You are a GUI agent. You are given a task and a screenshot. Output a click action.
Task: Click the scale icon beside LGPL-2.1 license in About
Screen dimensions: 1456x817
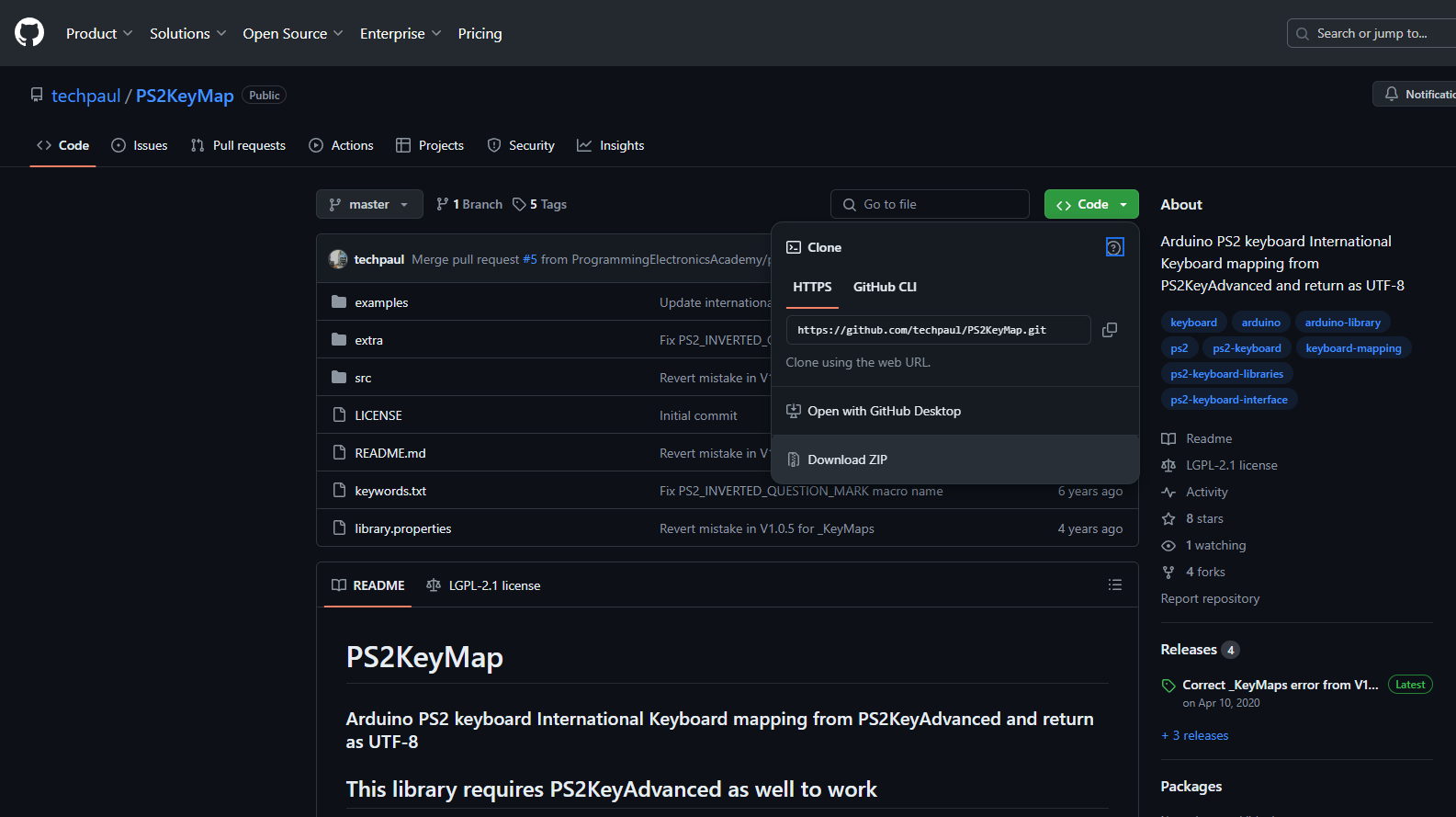click(x=1168, y=466)
